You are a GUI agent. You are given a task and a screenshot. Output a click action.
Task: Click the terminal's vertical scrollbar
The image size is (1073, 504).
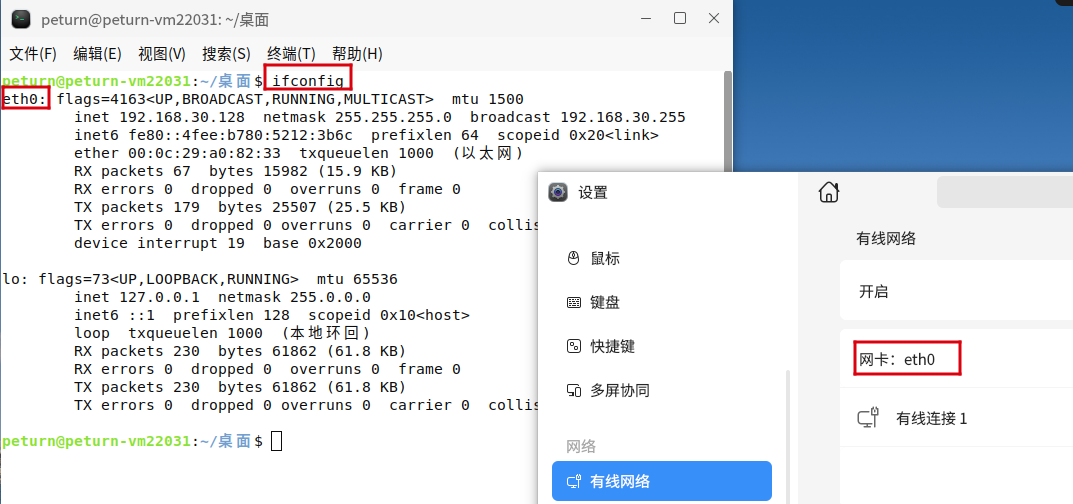727,120
